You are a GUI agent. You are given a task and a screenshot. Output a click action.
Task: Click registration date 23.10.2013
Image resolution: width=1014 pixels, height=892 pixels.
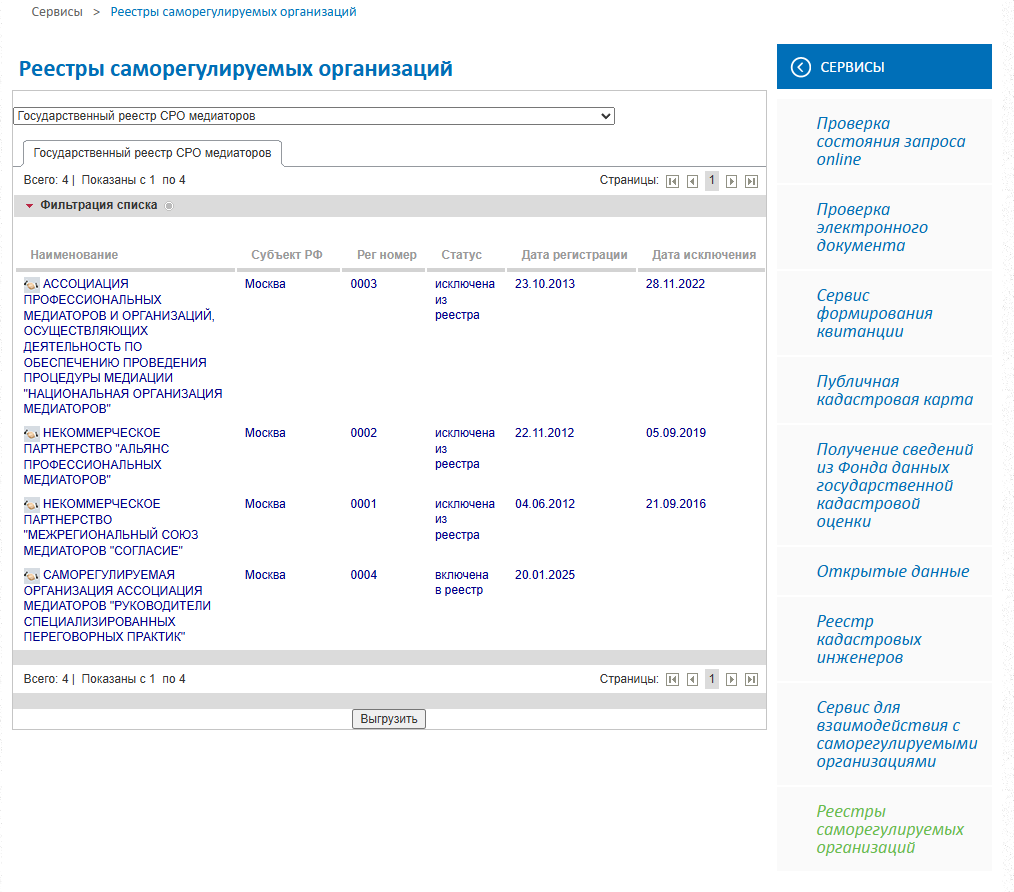click(x=545, y=284)
